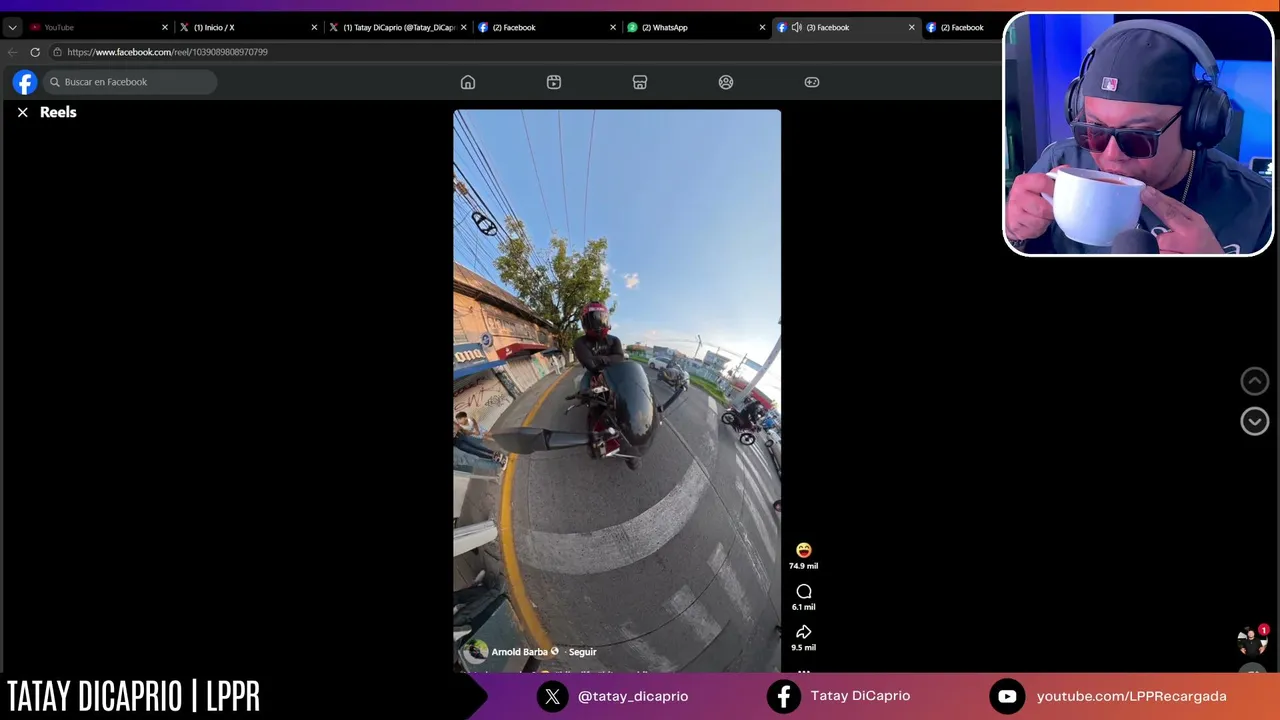Open the reel's comments bubble icon

point(804,592)
